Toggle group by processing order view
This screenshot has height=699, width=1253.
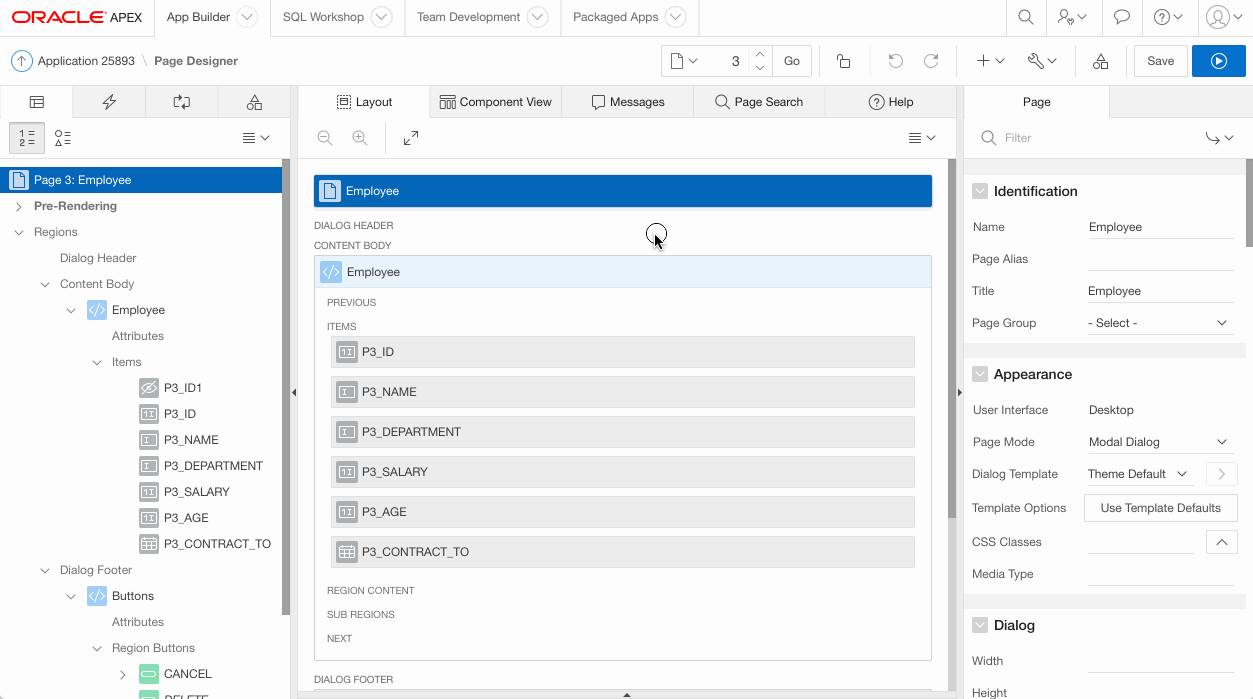[27, 138]
